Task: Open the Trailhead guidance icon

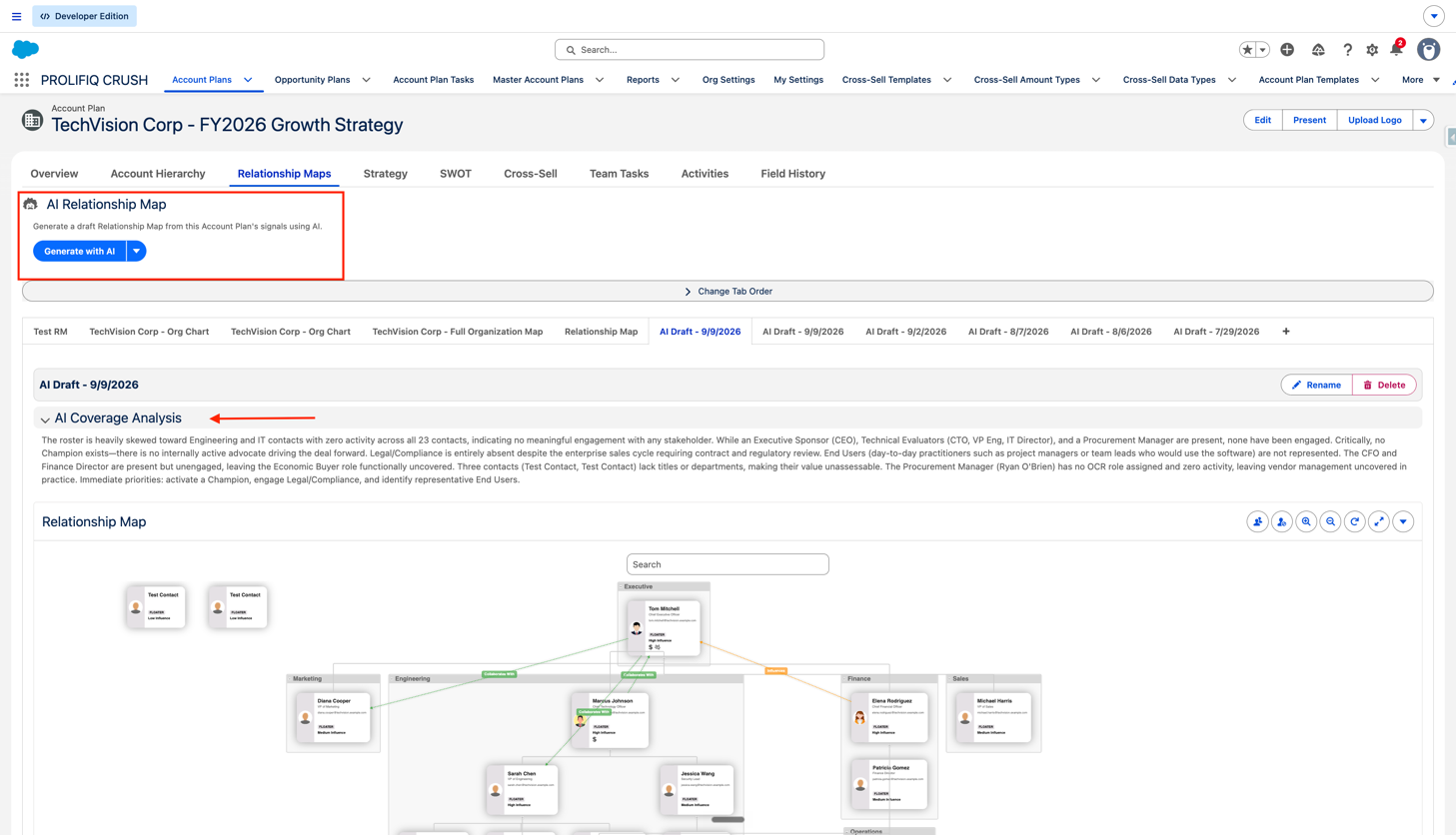Action: coord(1318,50)
